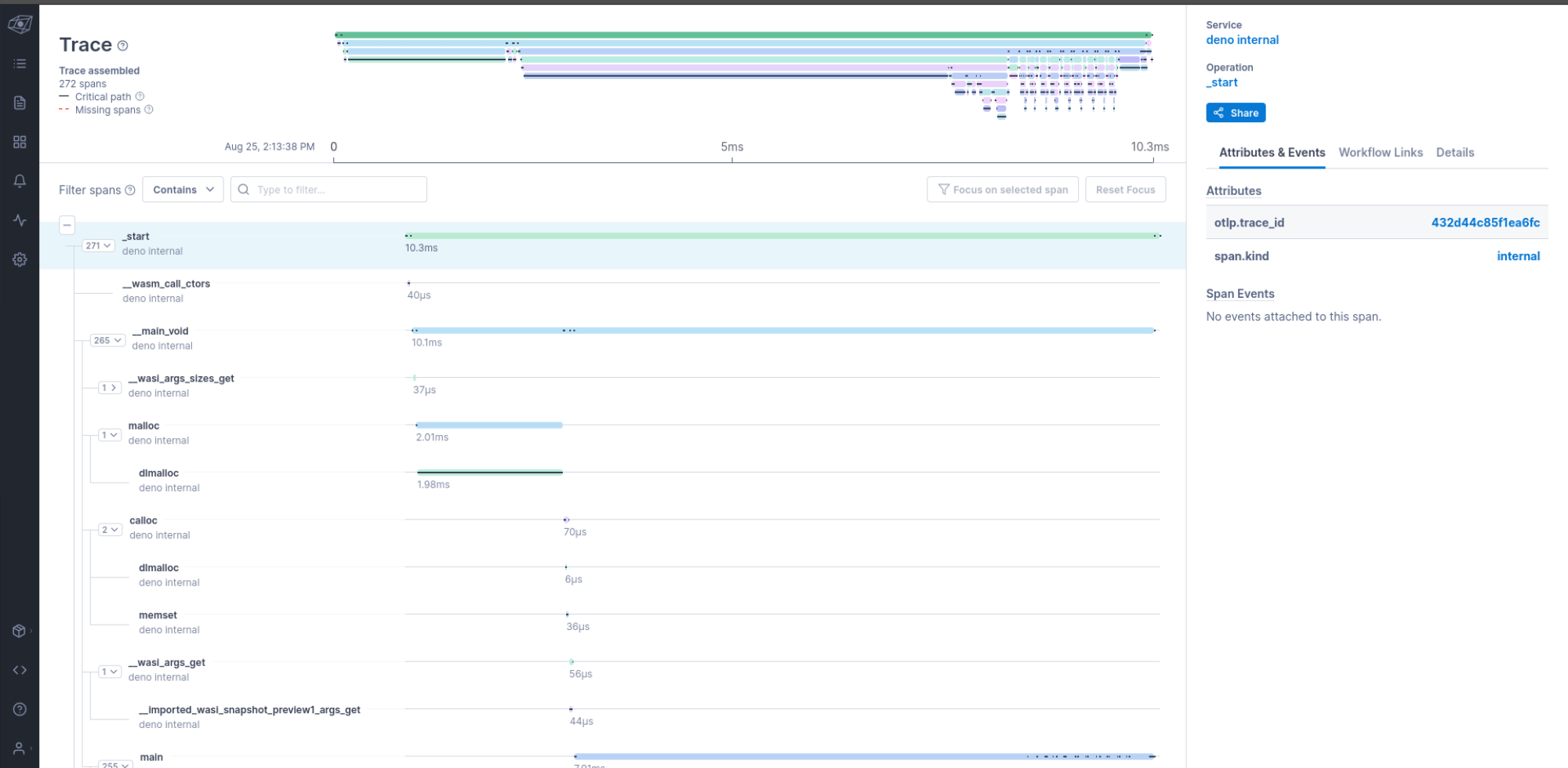Open the logs document icon in the sidebar

(20, 103)
